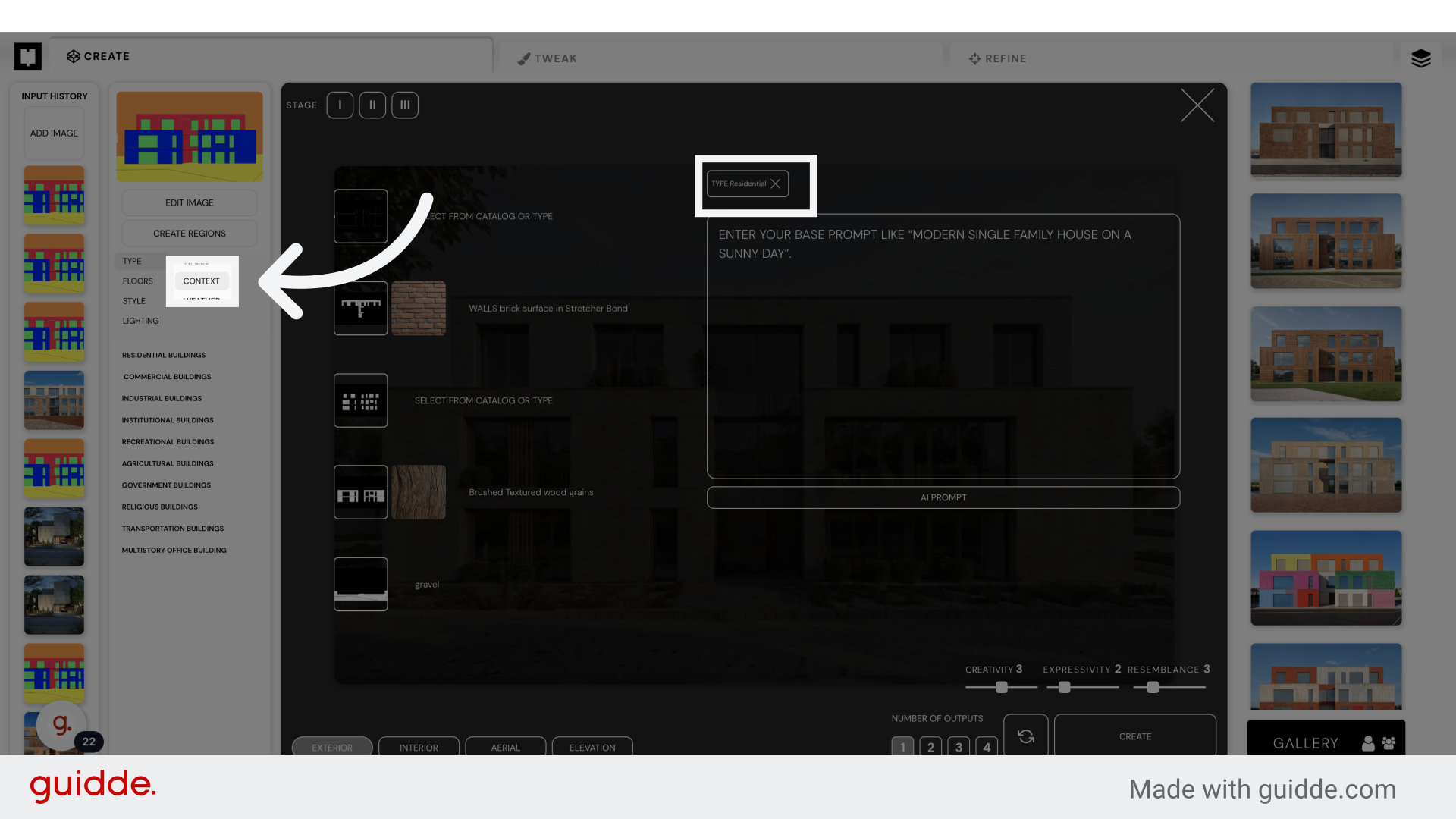Image resolution: width=1456 pixels, height=819 pixels.
Task: Select the FLOORS prompt category
Action: click(137, 281)
